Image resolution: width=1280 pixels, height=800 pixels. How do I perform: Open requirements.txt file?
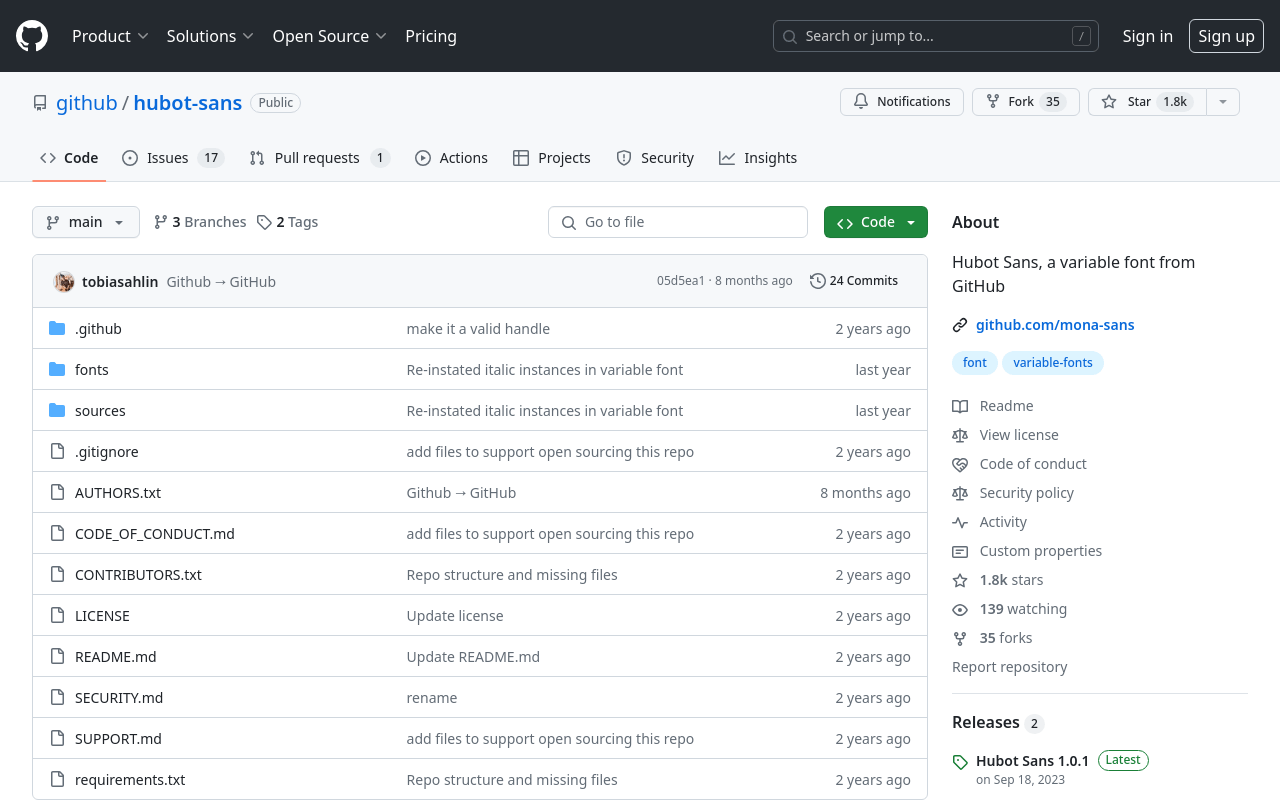(x=130, y=780)
